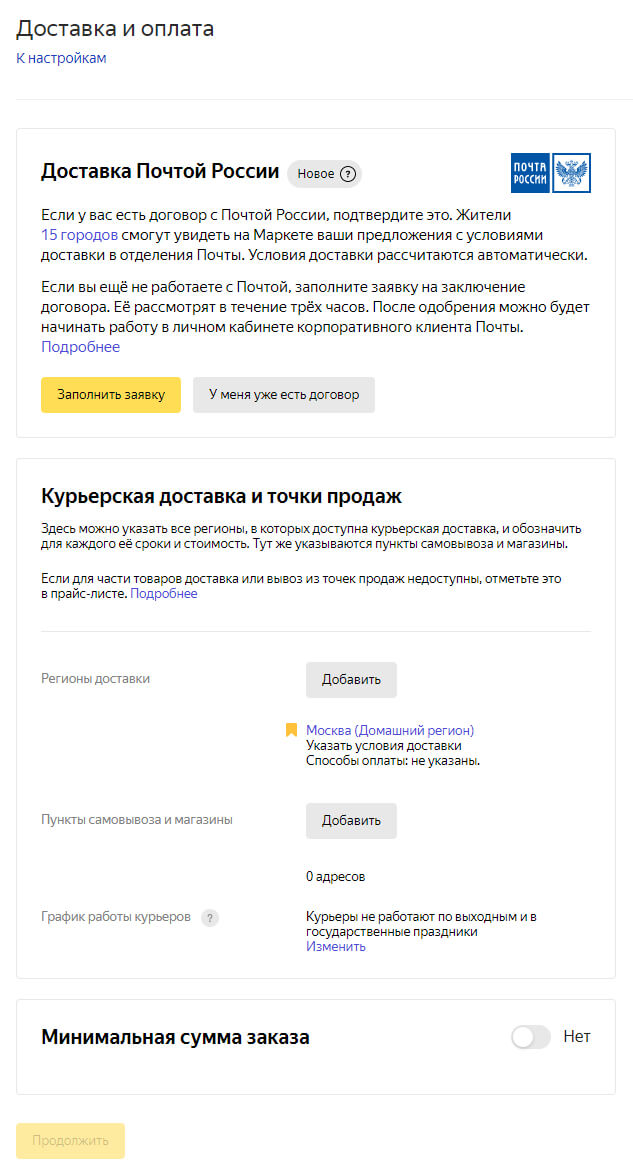
Task: Open the «15 городов» link
Action: (68, 236)
